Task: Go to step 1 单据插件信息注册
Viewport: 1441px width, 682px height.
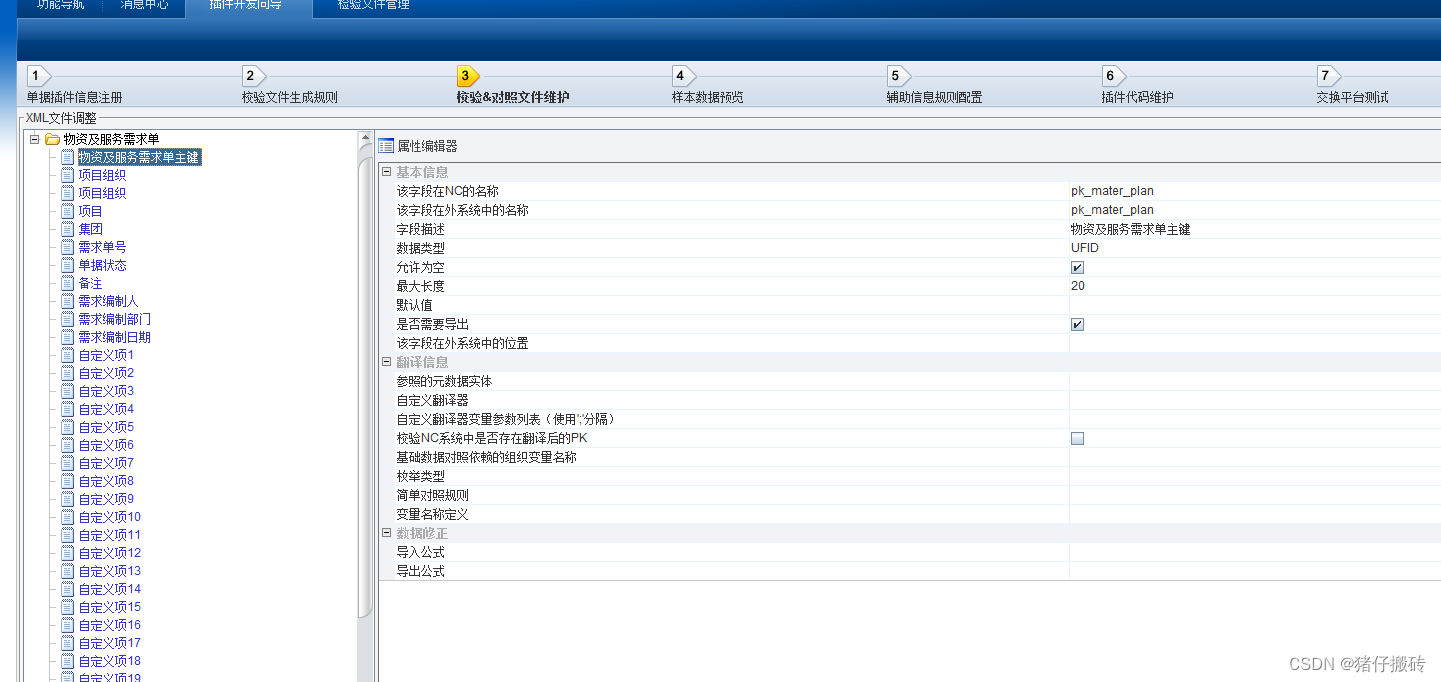Action: (x=37, y=75)
